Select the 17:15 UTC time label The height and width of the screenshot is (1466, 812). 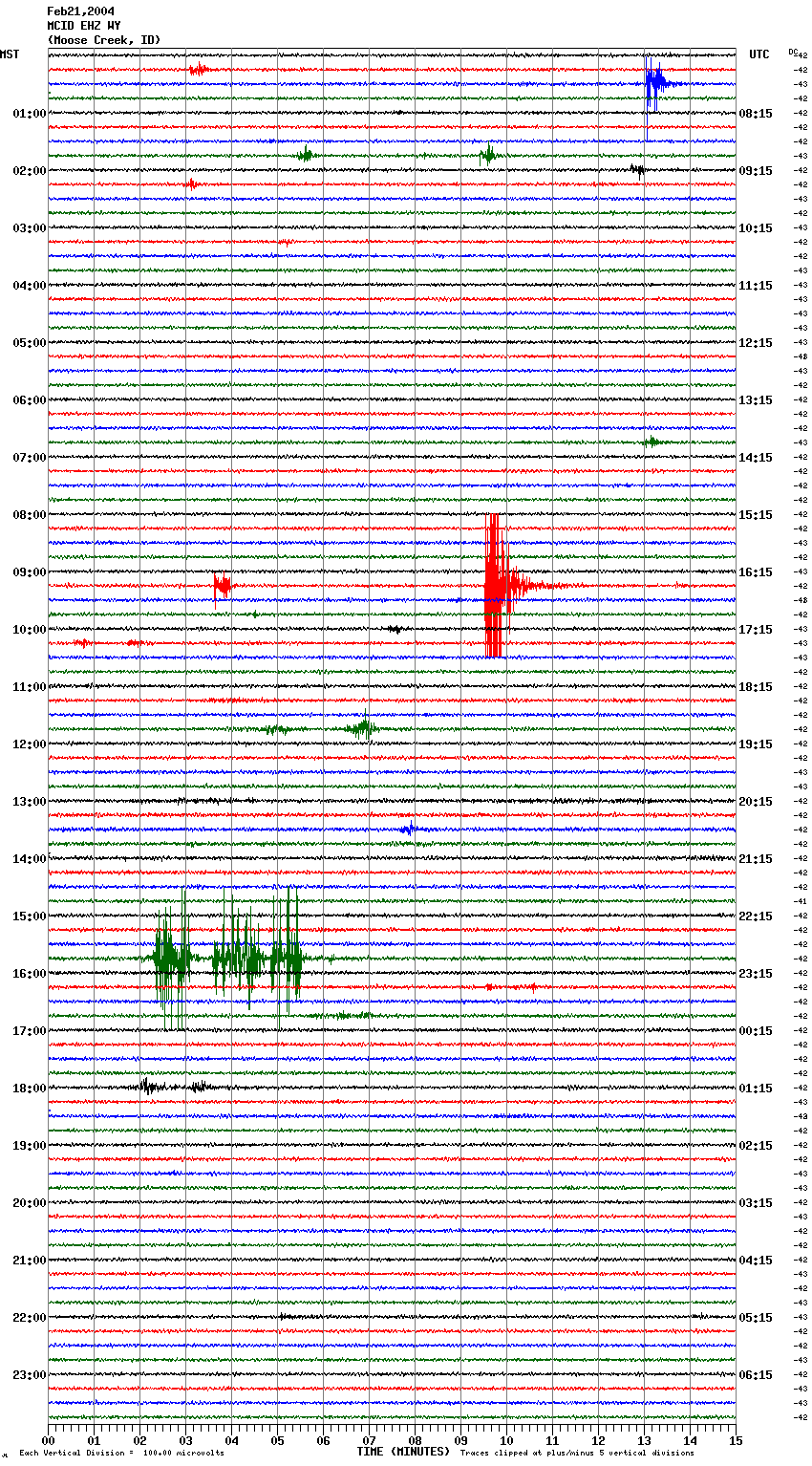(x=756, y=630)
